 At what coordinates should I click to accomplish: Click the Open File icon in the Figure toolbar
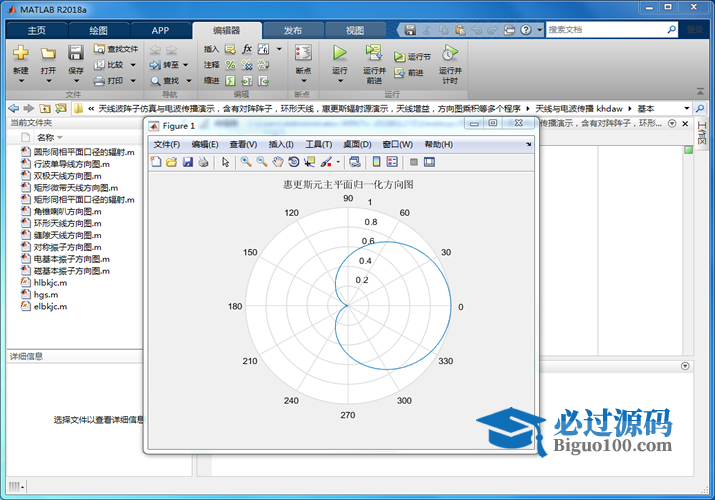coord(171,162)
